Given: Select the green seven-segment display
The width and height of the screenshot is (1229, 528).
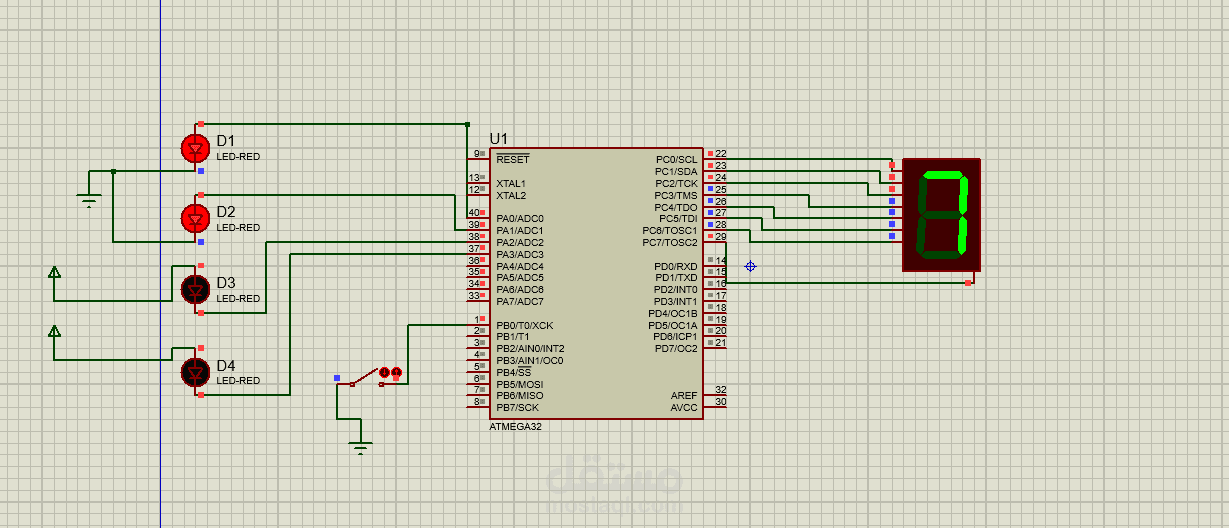Looking at the screenshot, I should 941,215.
